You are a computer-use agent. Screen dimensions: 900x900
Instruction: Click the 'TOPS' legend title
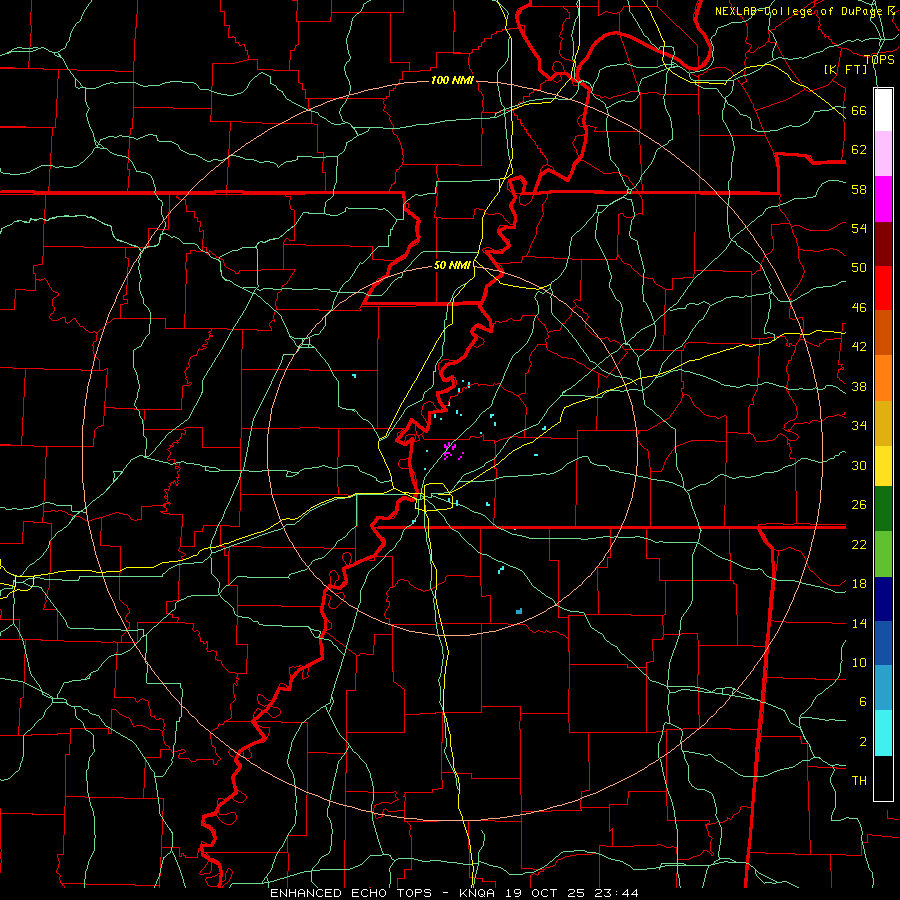879,60
